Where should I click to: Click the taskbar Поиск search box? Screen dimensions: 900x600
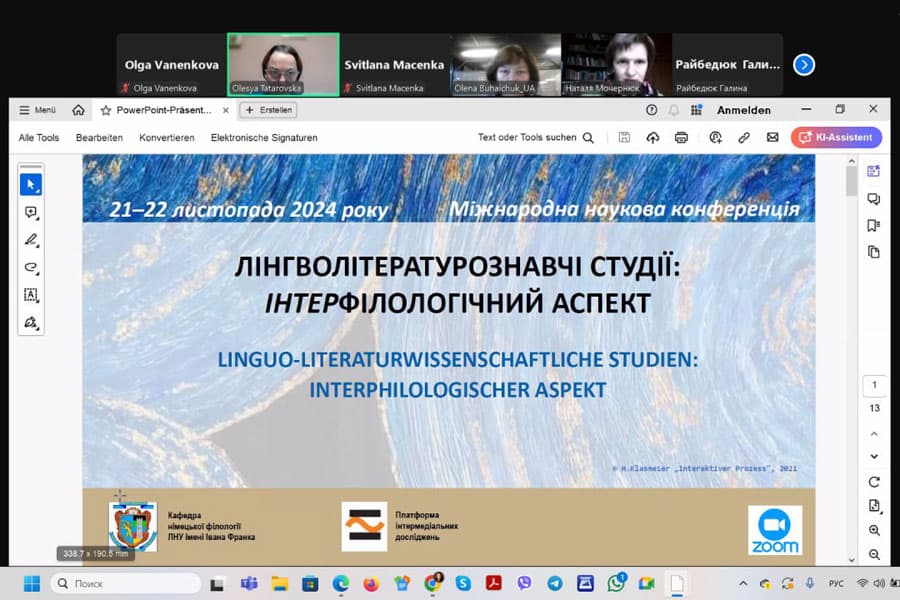point(126,583)
